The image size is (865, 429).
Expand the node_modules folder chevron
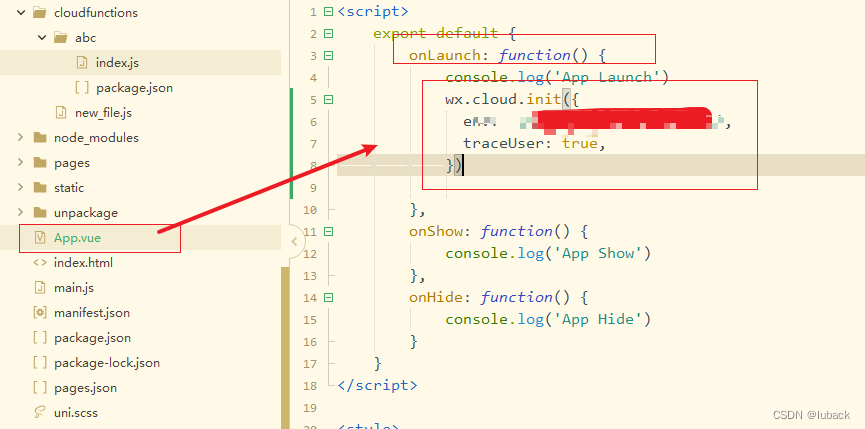click(21, 137)
